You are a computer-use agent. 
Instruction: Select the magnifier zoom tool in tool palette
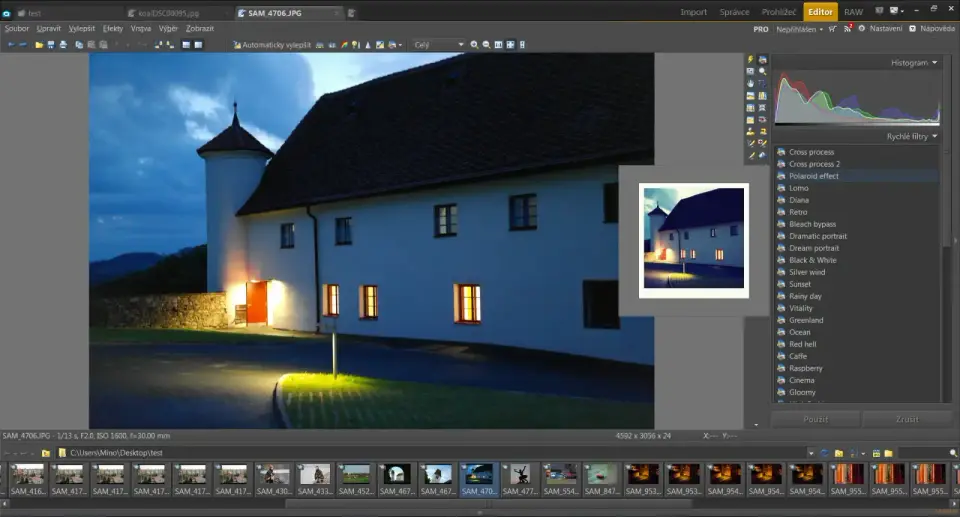(762, 72)
